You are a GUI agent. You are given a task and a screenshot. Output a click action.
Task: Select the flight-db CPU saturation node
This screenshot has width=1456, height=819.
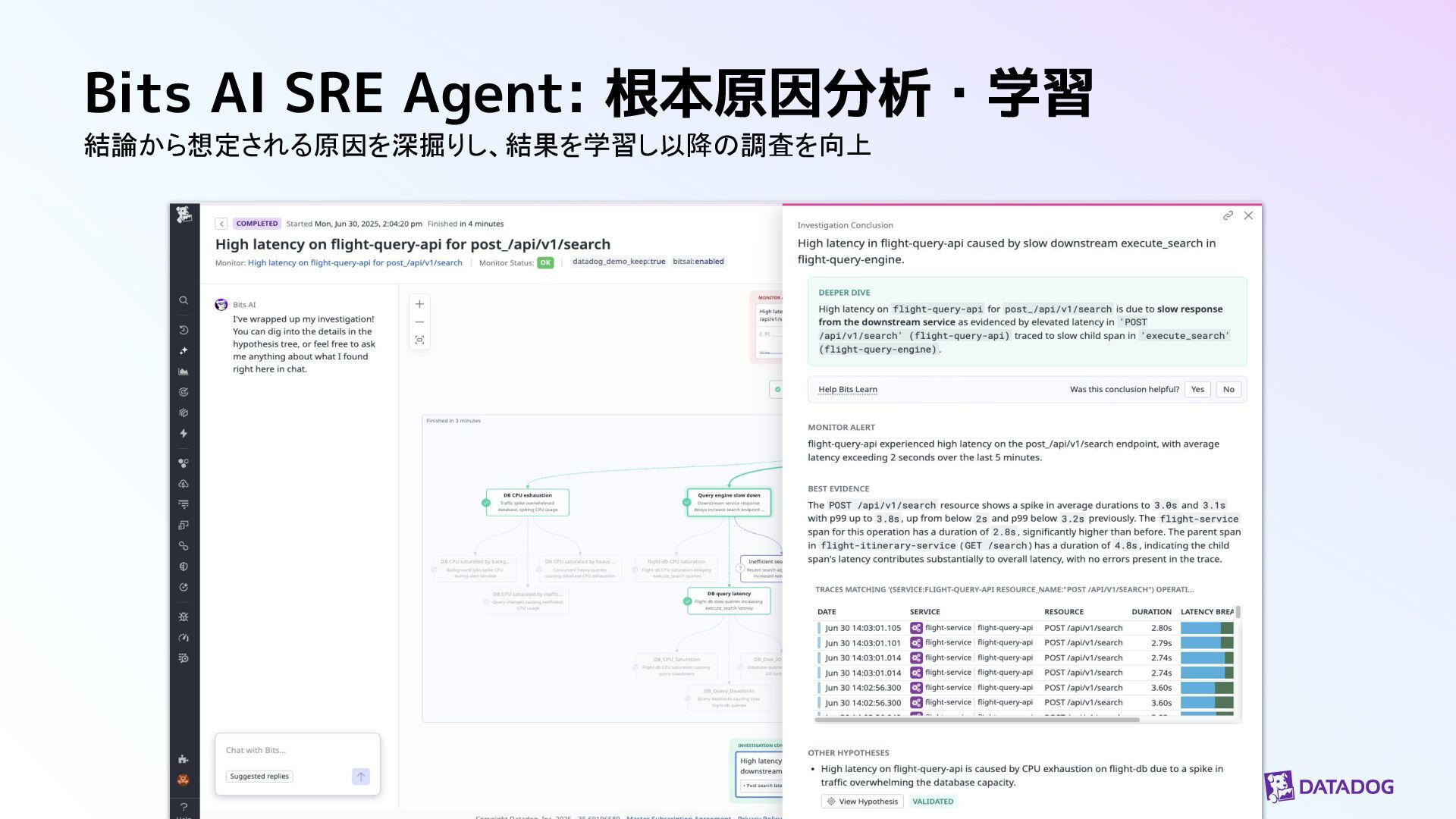click(x=676, y=569)
